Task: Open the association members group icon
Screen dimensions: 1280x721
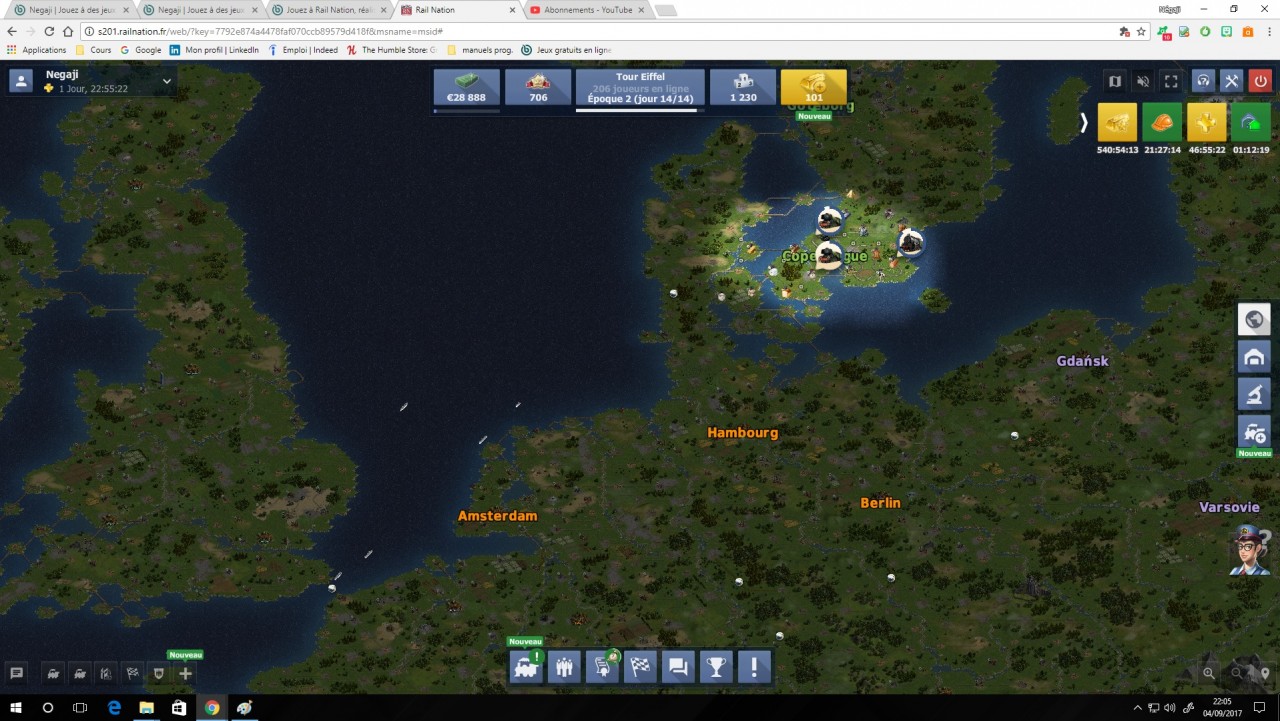Action: 564,667
